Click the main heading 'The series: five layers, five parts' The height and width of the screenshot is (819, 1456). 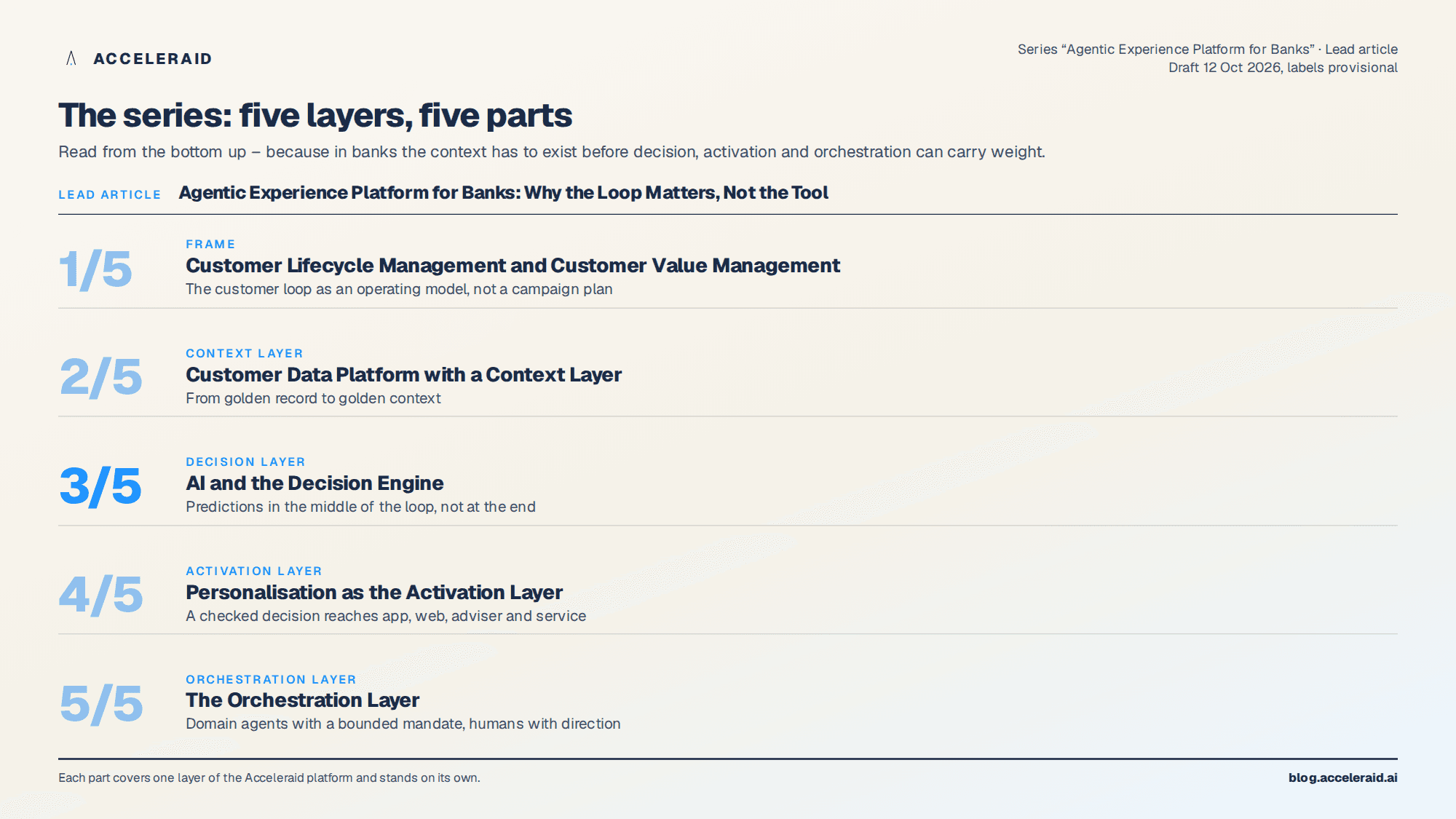click(315, 116)
